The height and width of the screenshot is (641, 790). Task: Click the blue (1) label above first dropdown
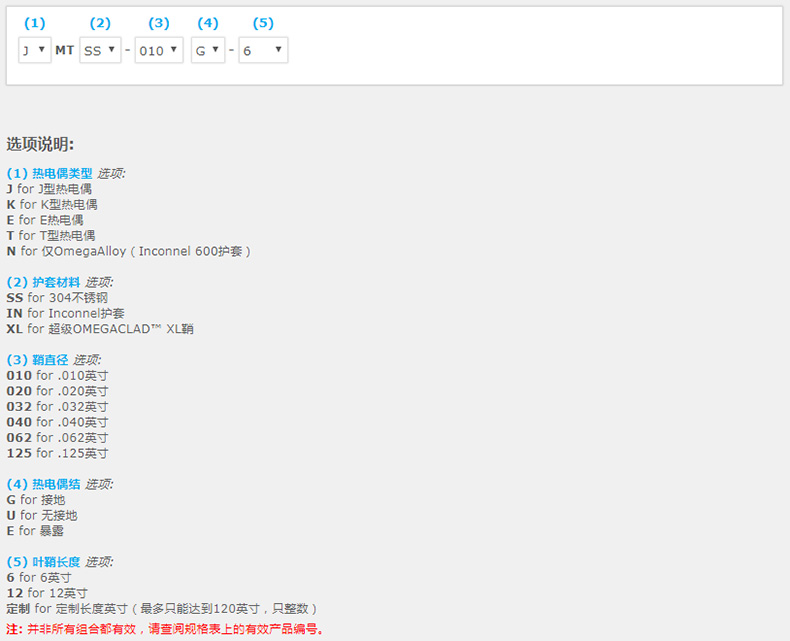[x=35, y=23]
